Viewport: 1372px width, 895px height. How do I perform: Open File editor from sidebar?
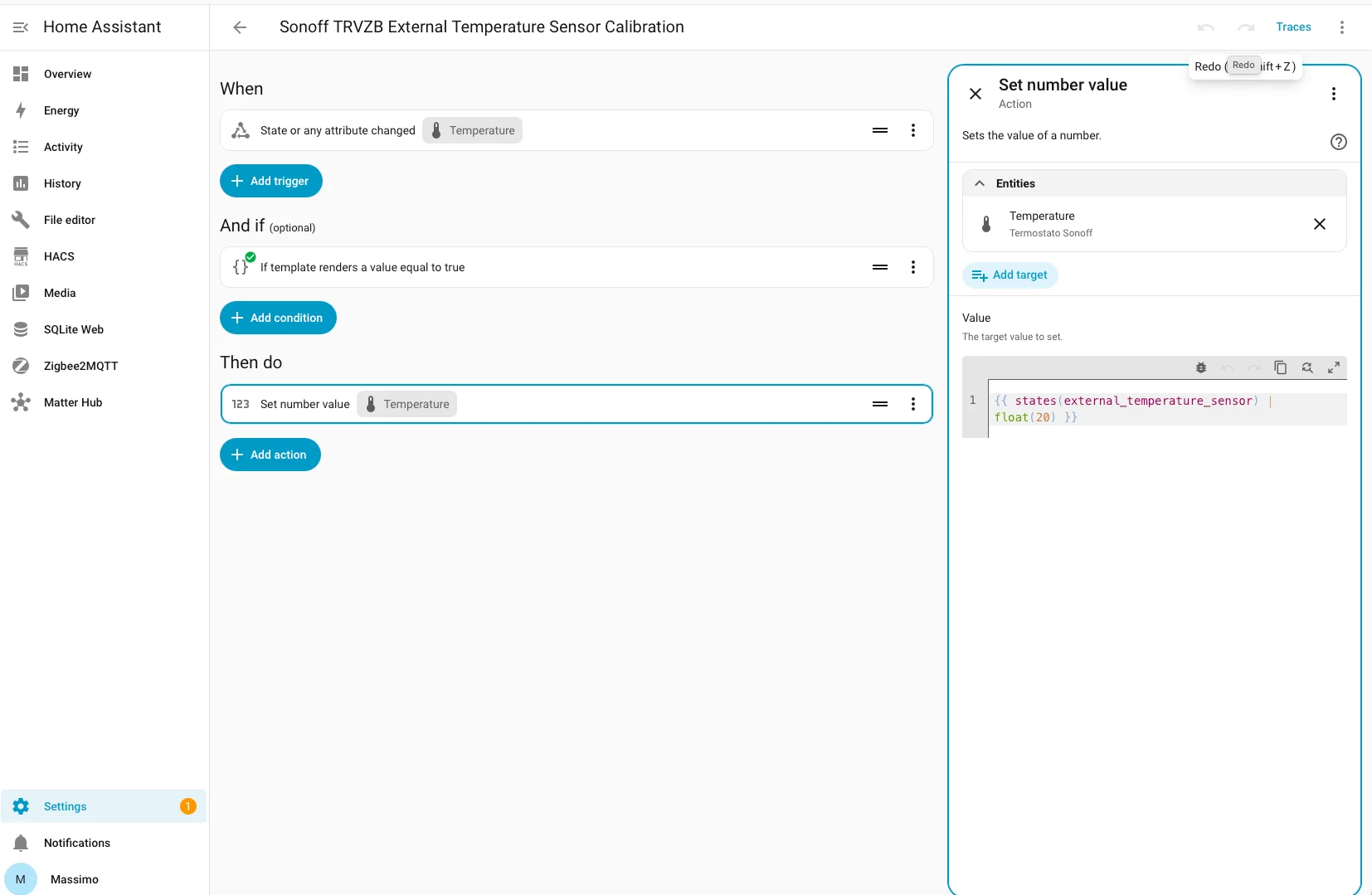(x=104, y=220)
